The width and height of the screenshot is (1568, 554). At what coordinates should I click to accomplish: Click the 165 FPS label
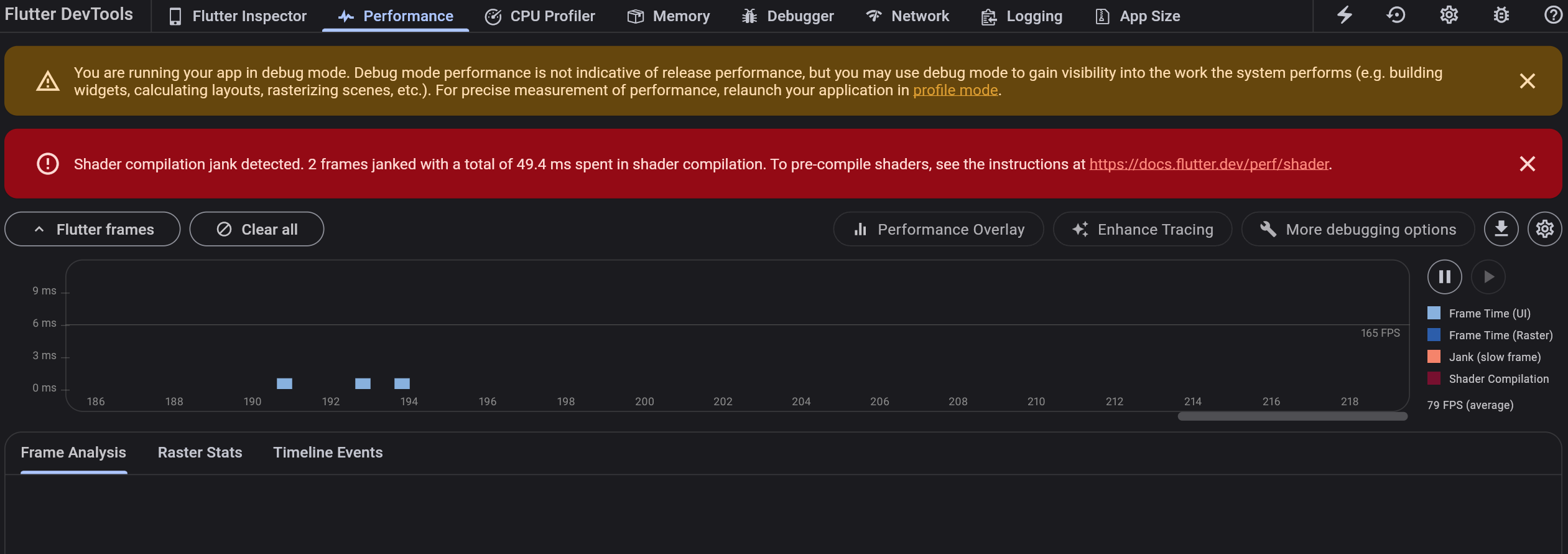click(1380, 333)
